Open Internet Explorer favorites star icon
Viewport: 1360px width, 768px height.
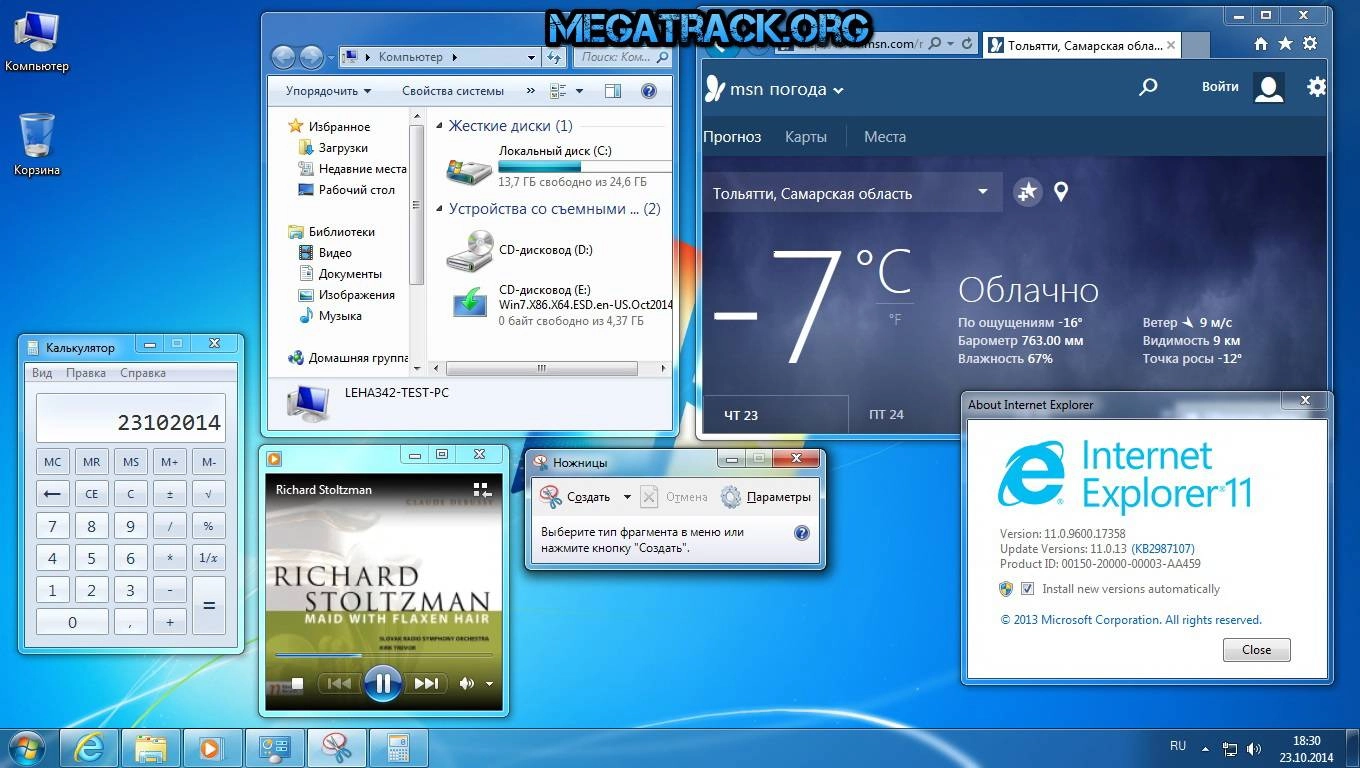click(x=1285, y=44)
